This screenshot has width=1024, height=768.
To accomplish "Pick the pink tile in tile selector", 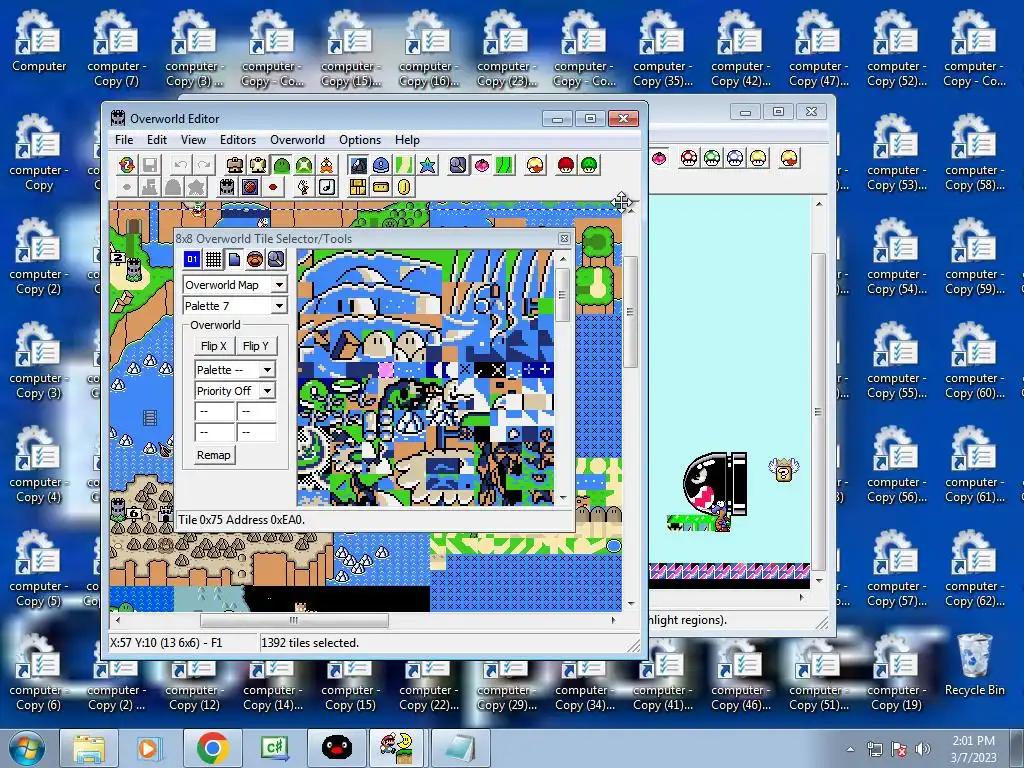I will tap(386, 370).
